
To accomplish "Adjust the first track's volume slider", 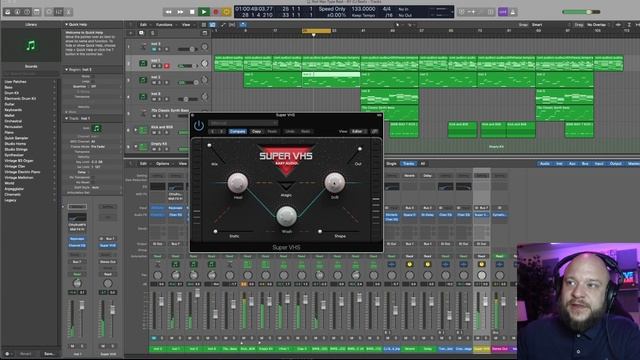I will click(x=188, y=49).
